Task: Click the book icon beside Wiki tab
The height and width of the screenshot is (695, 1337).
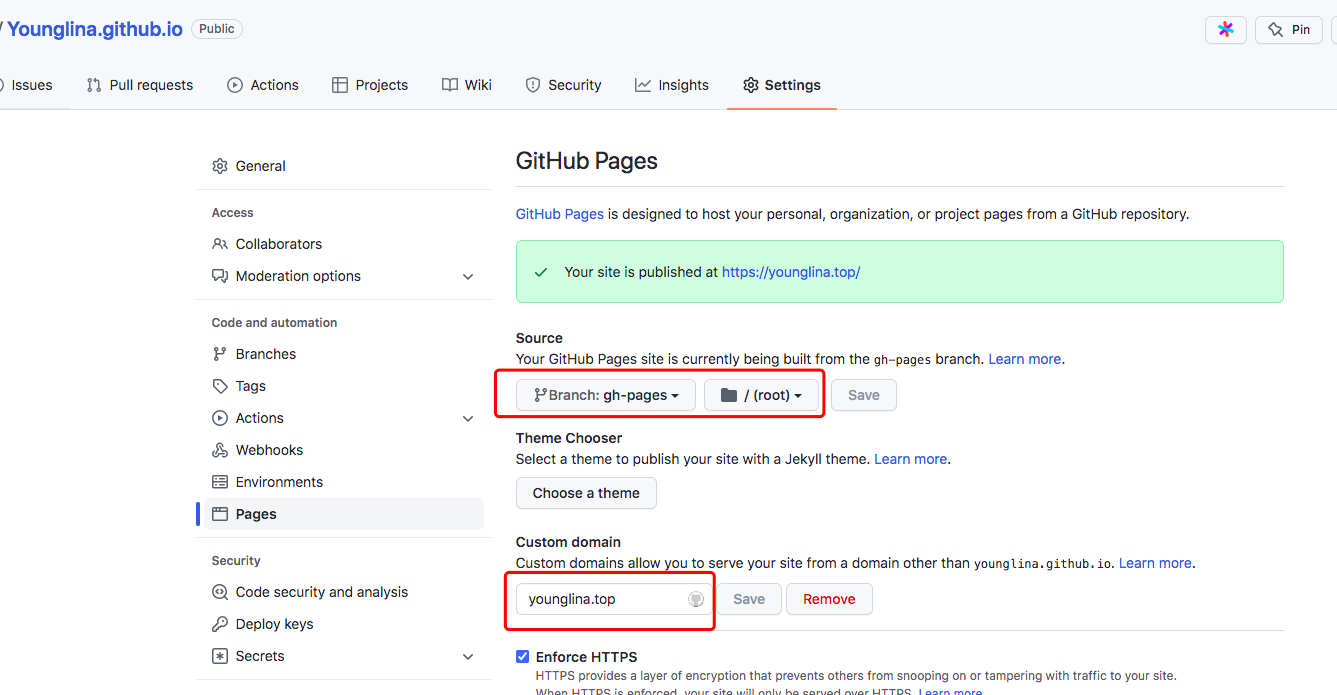Action: coord(450,85)
